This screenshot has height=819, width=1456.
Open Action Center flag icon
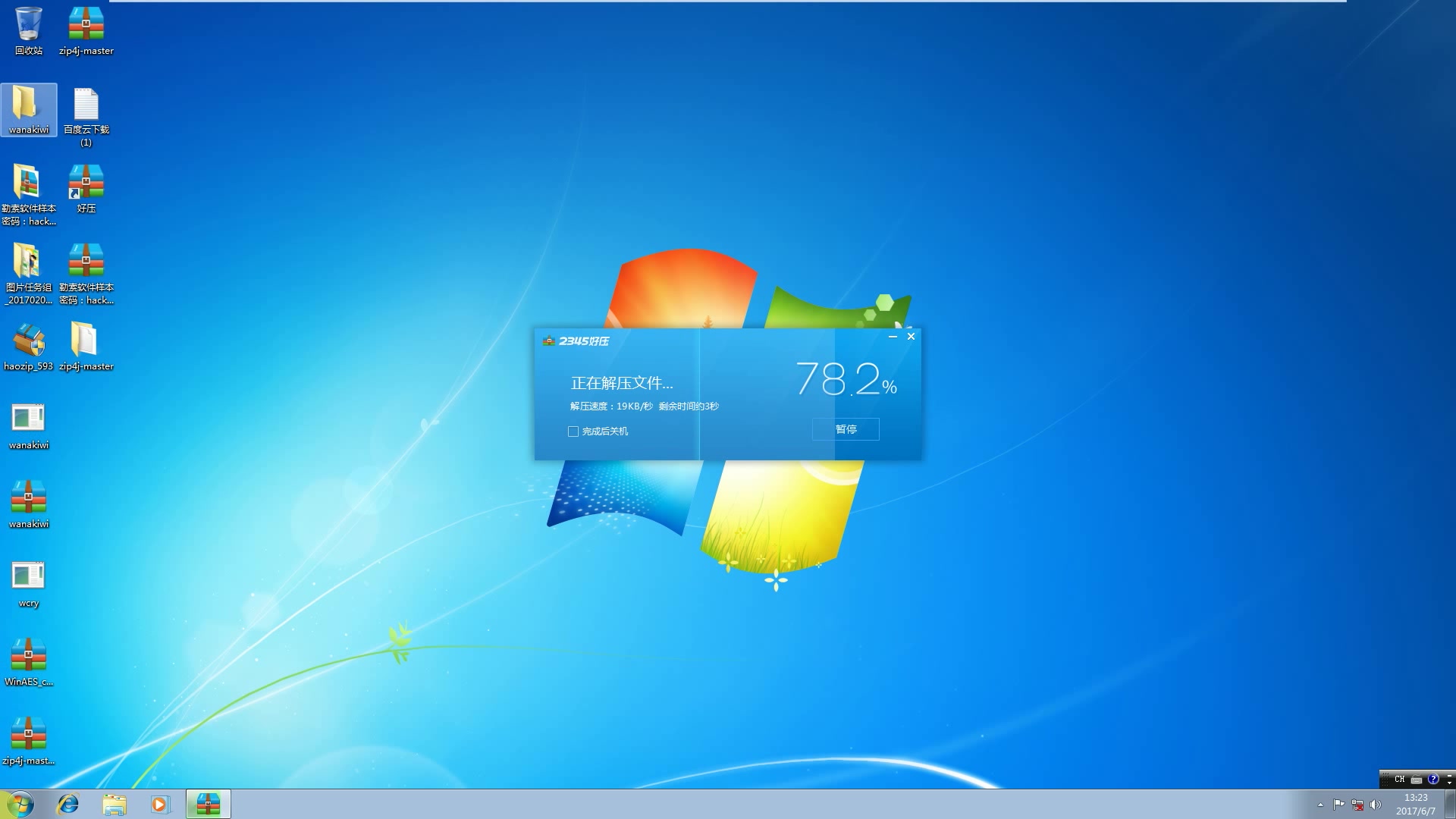click(1338, 805)
